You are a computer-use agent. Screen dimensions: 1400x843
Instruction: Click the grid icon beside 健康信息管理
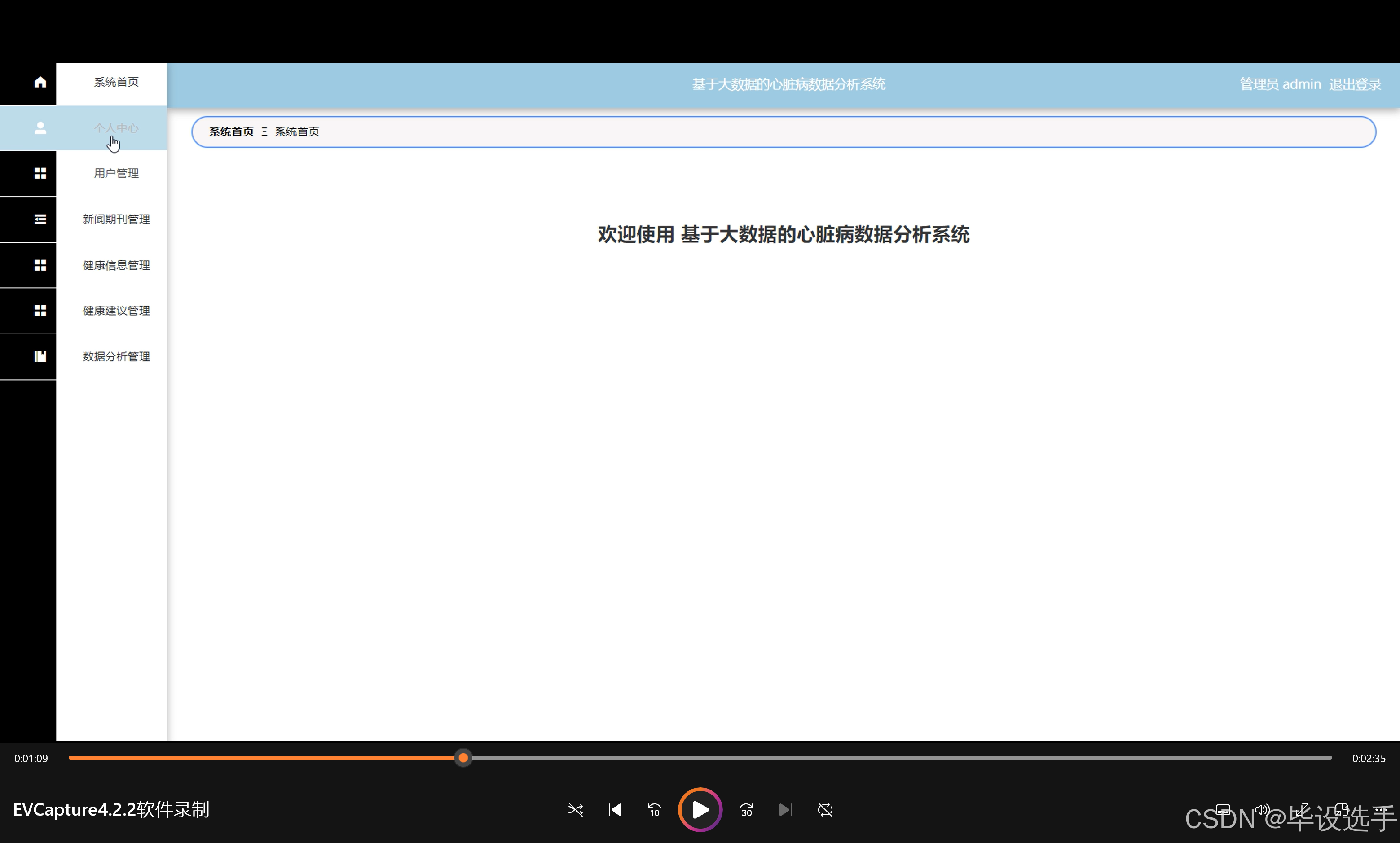[x=40, y=265]
